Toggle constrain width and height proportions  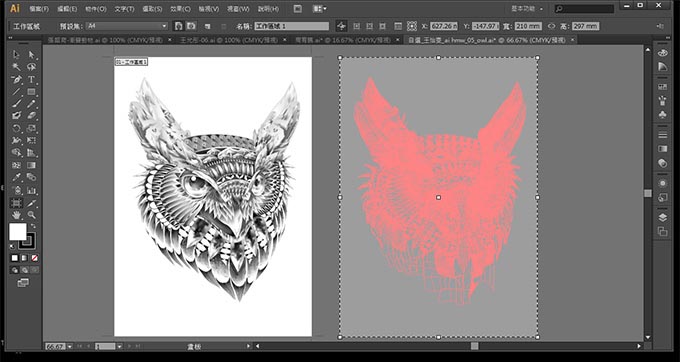click(551, 26)
